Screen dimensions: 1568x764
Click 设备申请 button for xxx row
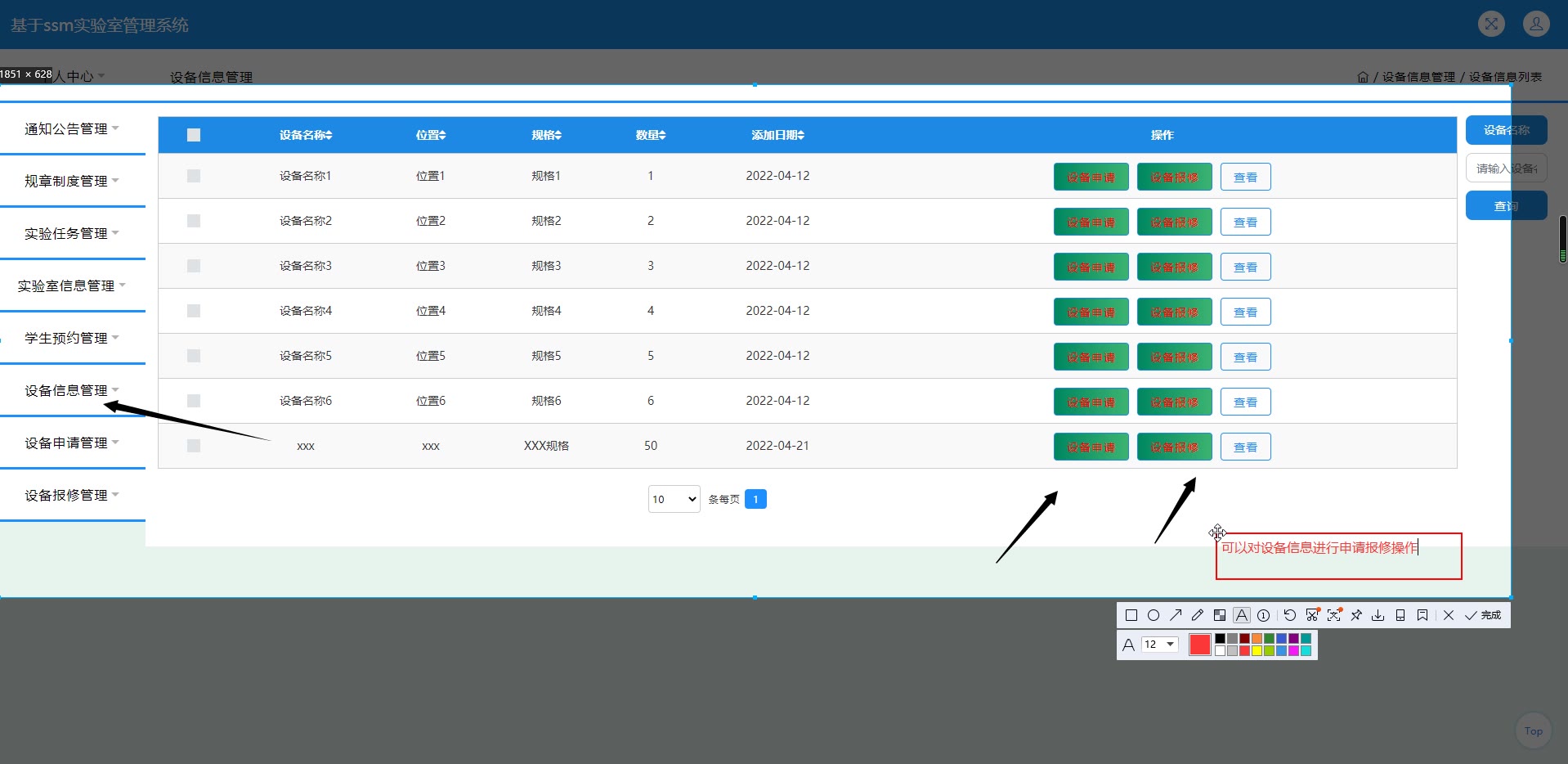[x=1091, y=447]
